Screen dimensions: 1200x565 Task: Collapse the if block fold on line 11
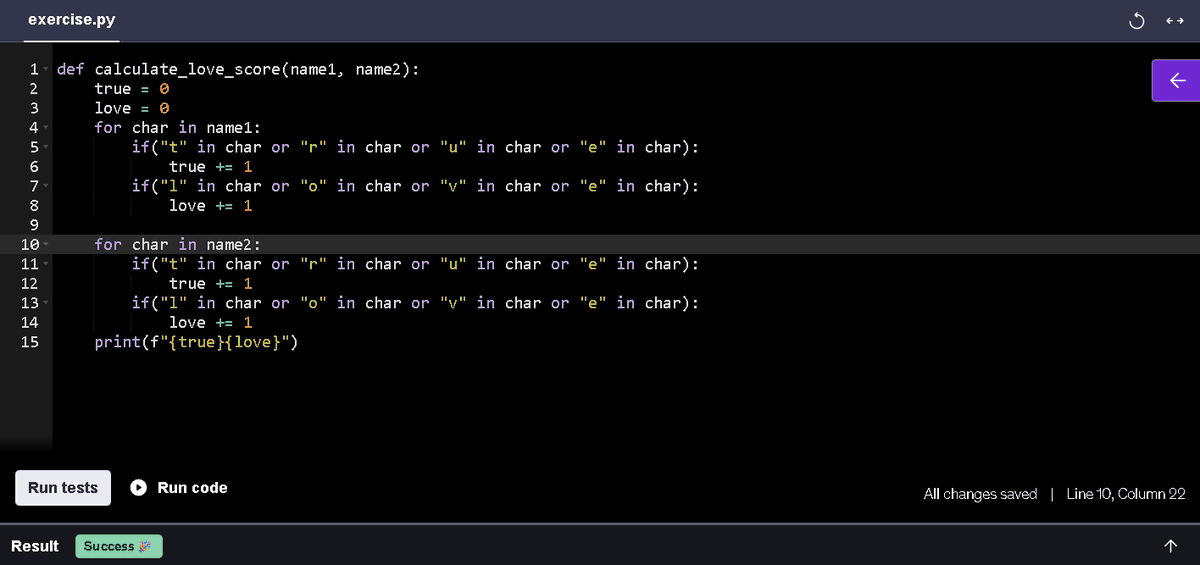click(47, 265)
